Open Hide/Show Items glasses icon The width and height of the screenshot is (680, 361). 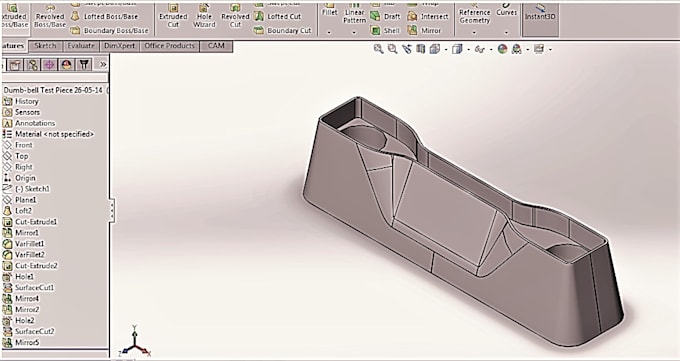coord(479,49)
